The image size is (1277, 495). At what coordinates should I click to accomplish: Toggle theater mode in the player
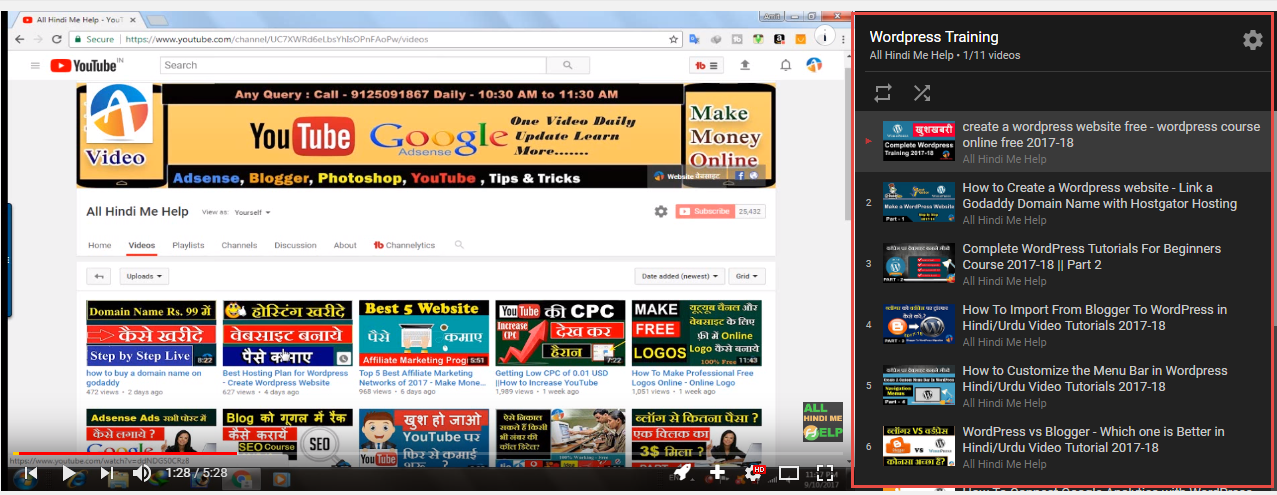pyautogui.click(x=789, y=473)
